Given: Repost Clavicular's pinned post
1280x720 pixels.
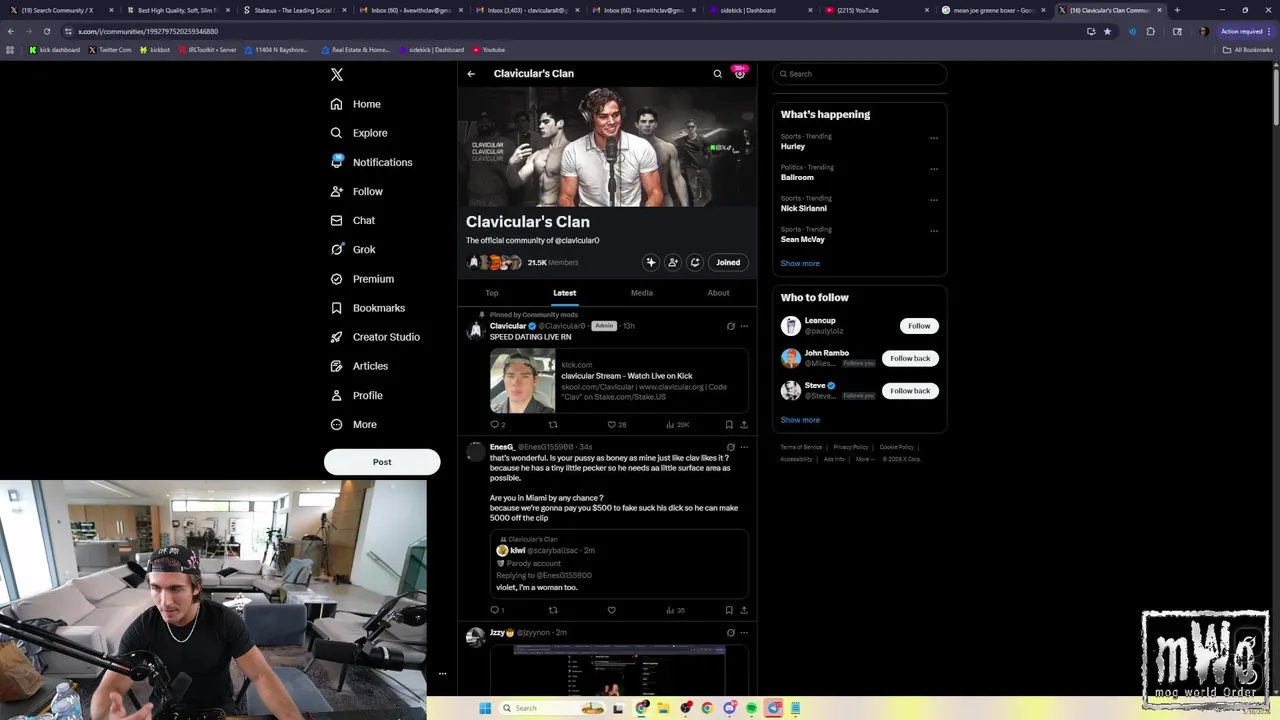Looking at the screenshot, I should pos(553,424).
